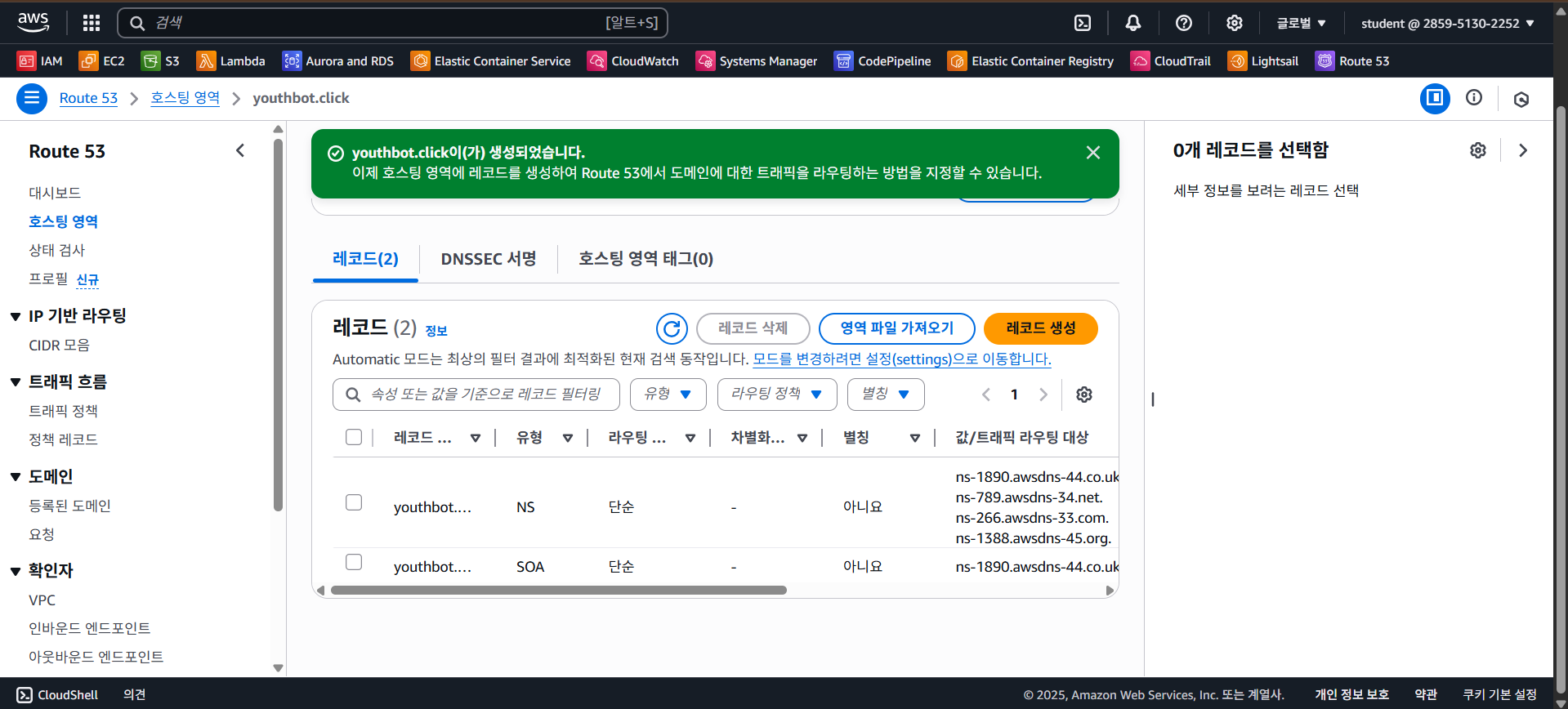Screen dimensions: 1568x709
Task: Collapse the Route 53 sidebar
Action: pos(240,150)
